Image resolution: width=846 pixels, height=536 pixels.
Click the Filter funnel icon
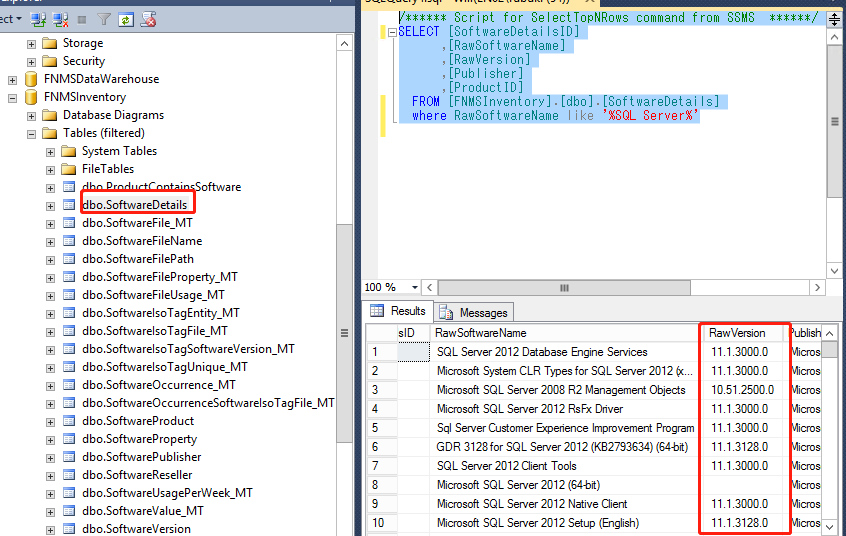point(104,20)
